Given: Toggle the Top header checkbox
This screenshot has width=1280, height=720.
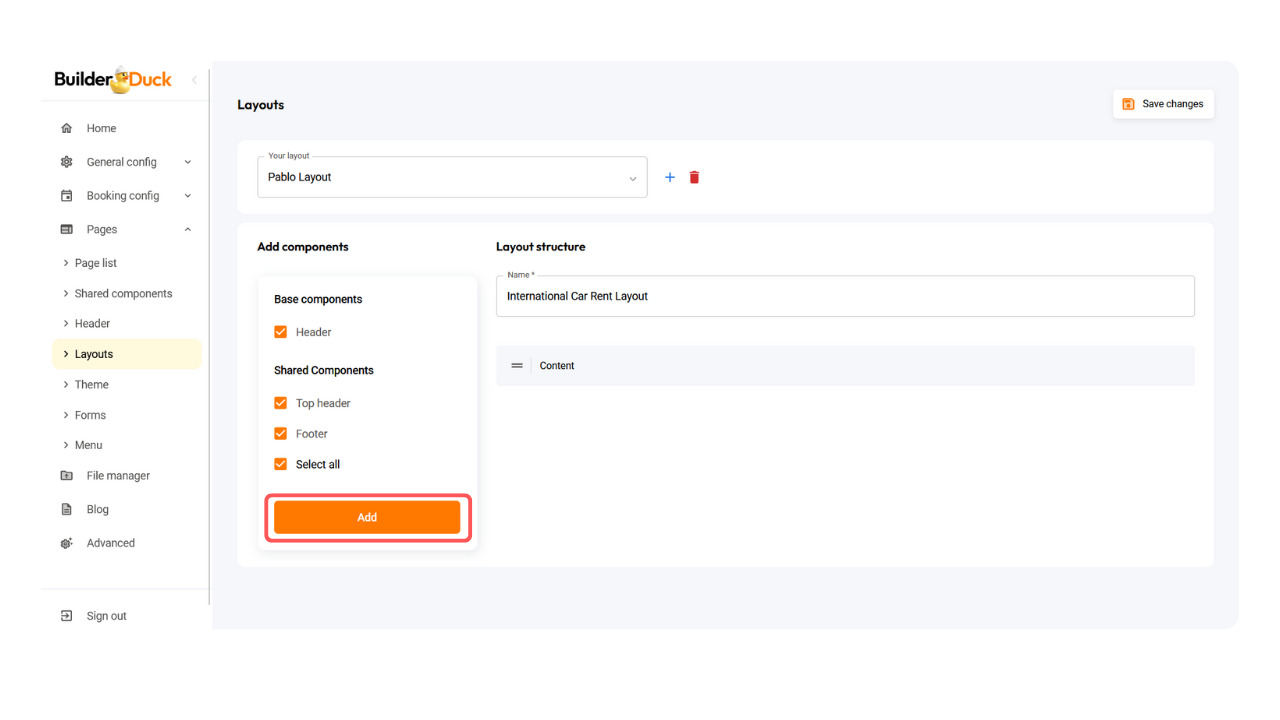Looking at the screenshot, I should (x=281, y=403).
